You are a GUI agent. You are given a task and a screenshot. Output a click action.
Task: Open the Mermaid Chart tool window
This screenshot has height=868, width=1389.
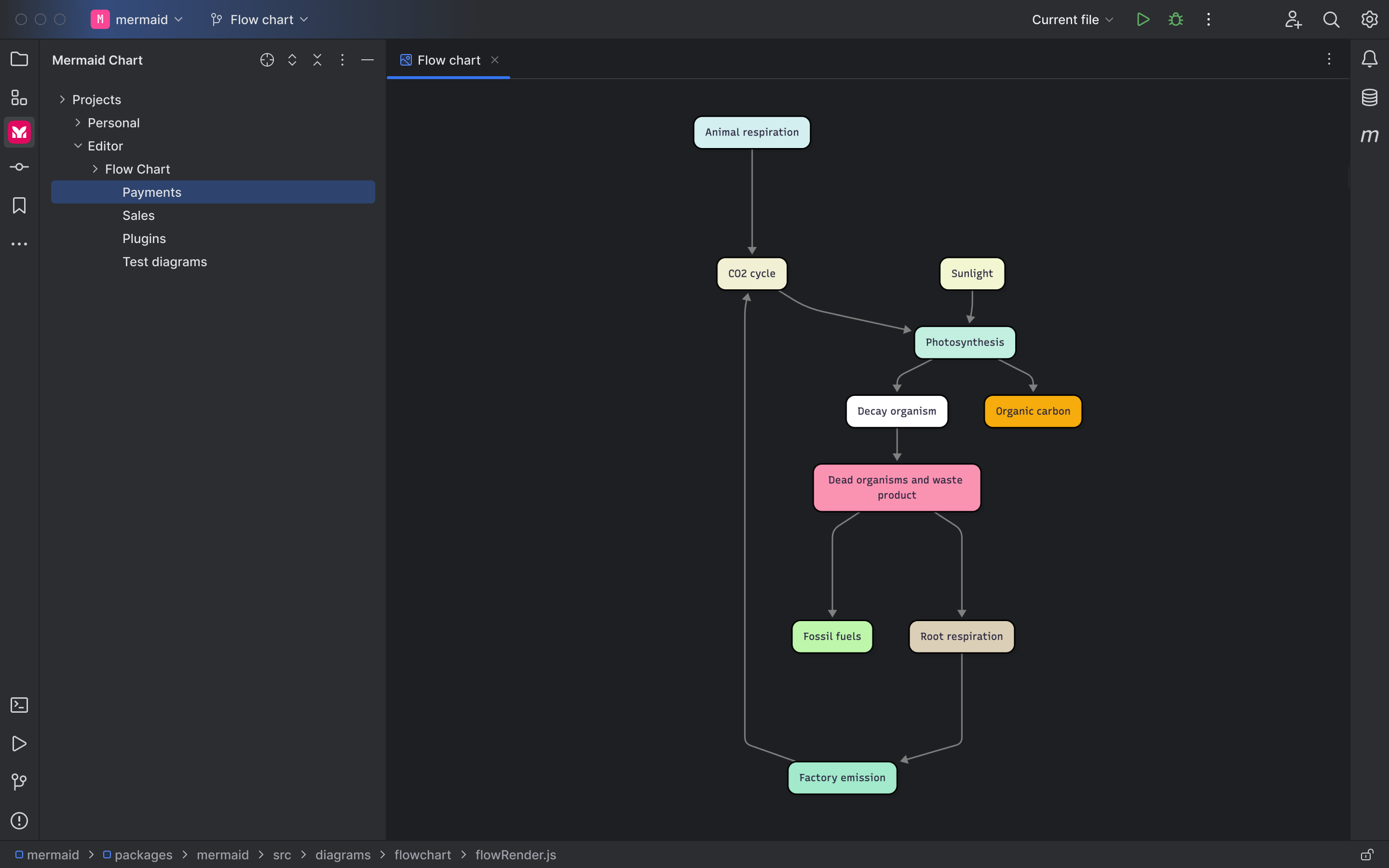pos(19,132)
